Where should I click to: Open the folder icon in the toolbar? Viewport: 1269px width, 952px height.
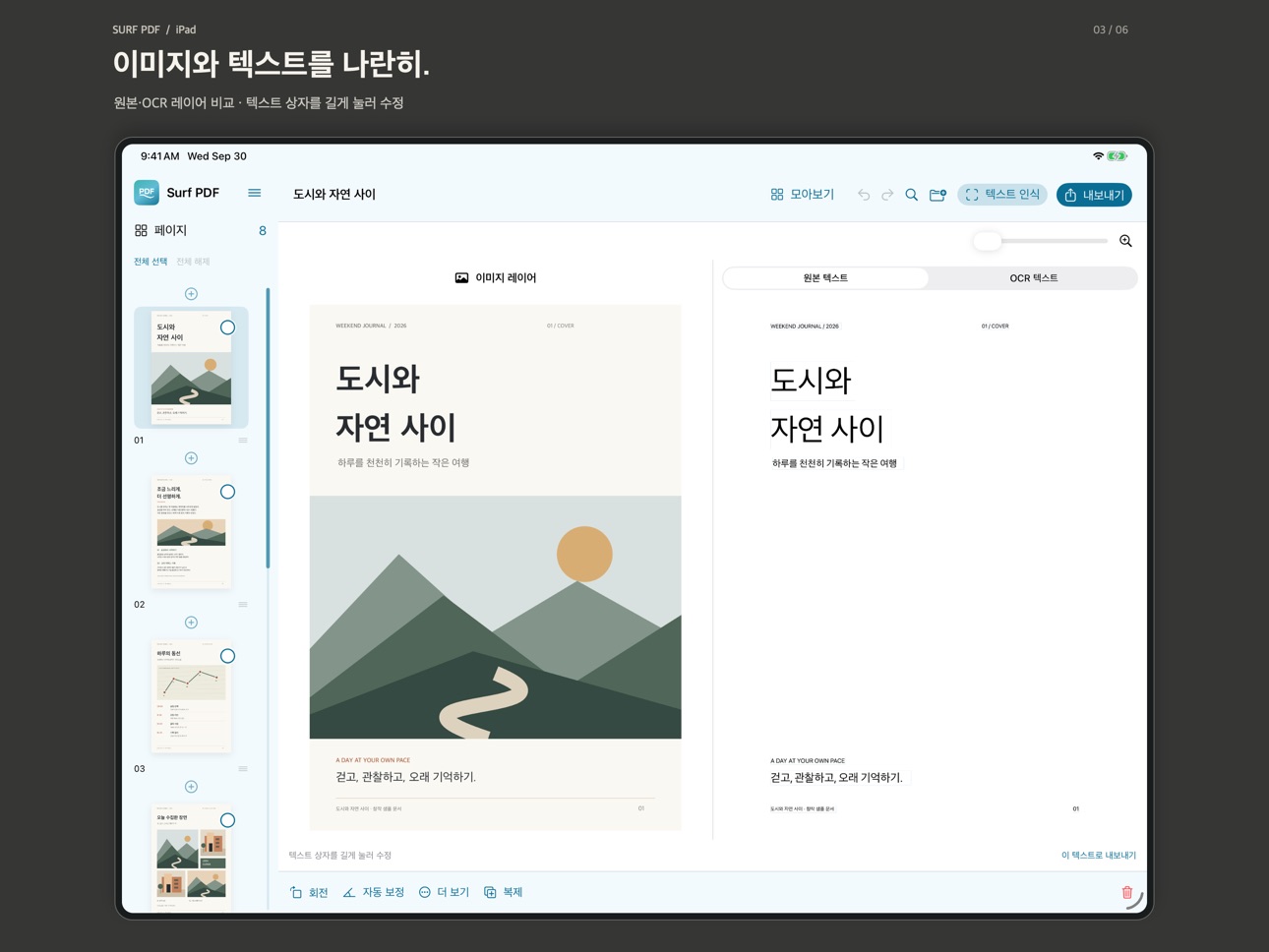[x=937, y=195]
